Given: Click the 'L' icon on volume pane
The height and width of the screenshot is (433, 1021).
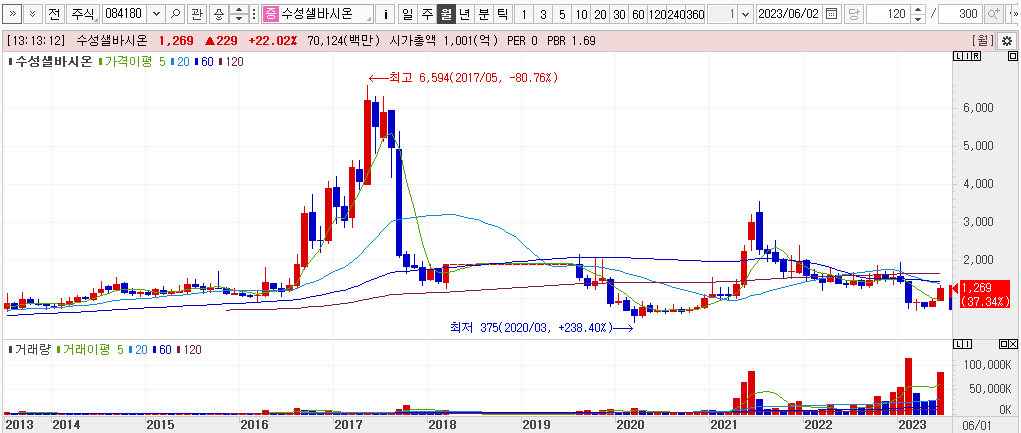Looking at the screenshot, I should point(957,344).
